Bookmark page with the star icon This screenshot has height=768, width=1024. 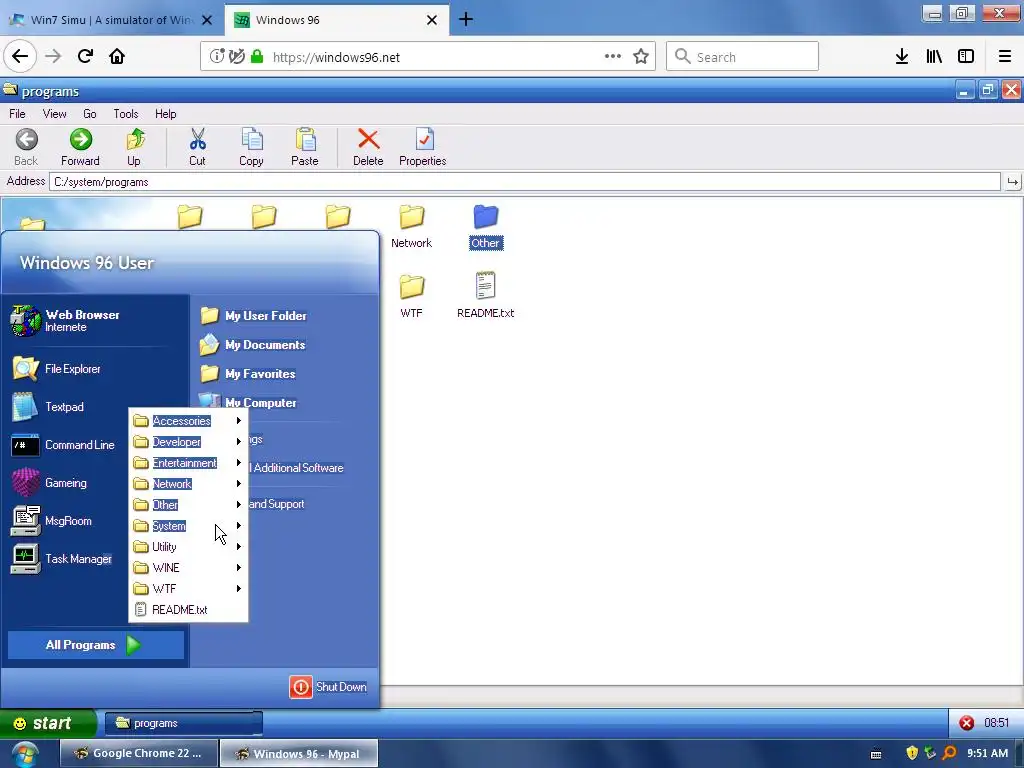pyautogui.click(x=641, y=57)
